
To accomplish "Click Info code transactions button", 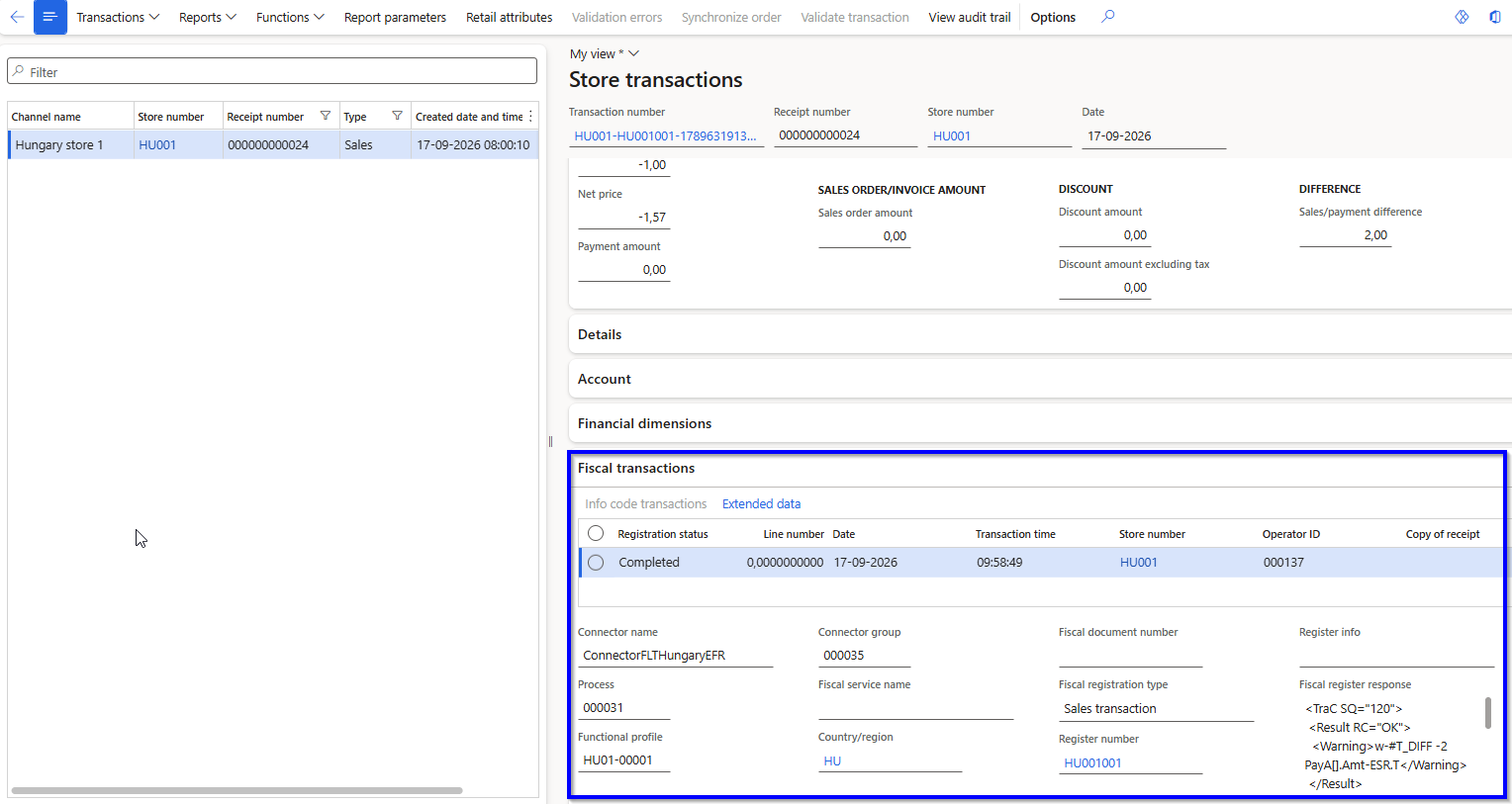I will (x=645, y=503).
